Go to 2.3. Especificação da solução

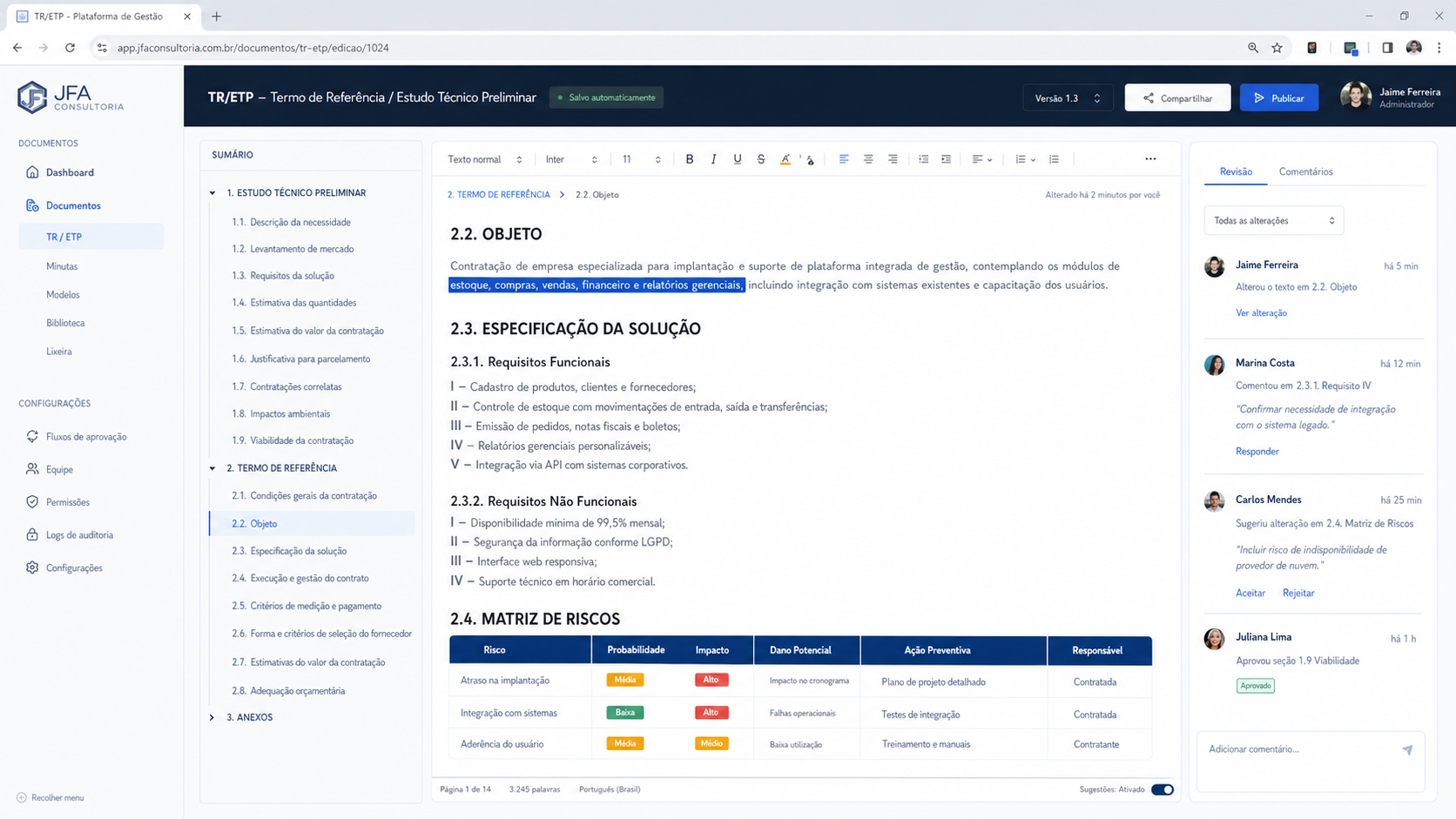289,551
